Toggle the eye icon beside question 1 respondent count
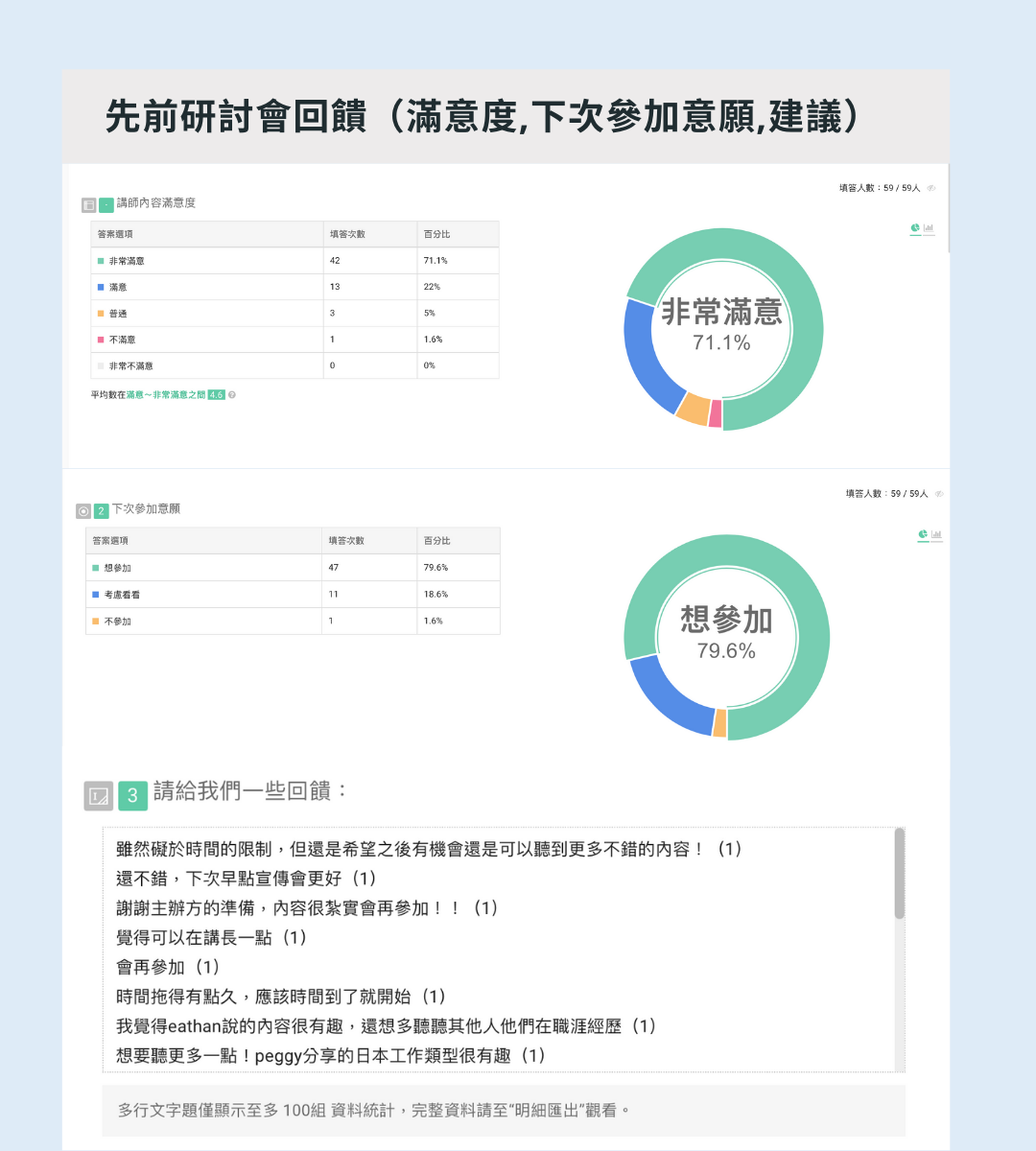 click(931, 189)
